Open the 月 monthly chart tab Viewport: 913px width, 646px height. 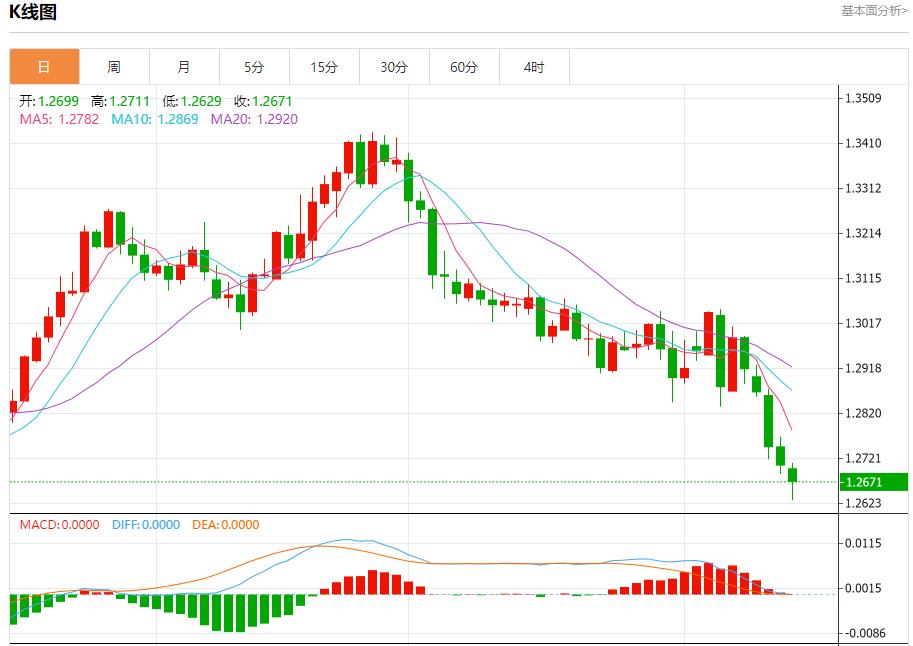[184, 67]
